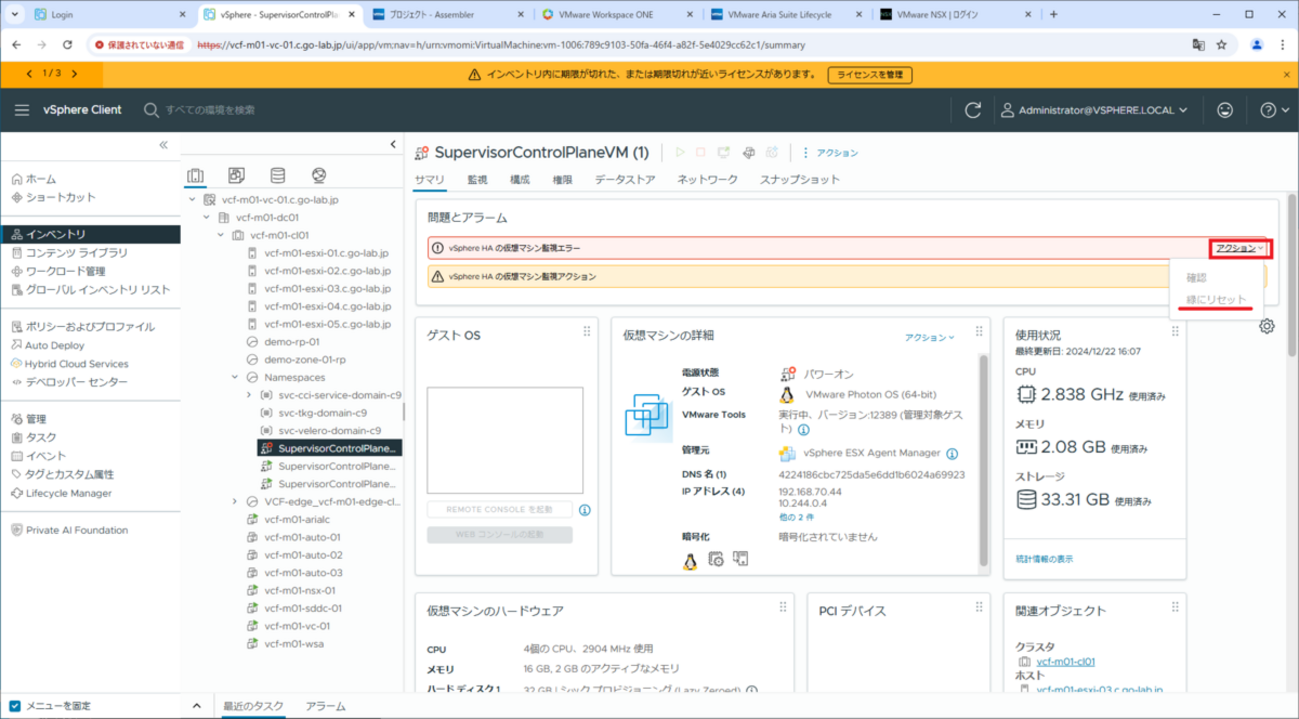Switch to Hosts and Clusters inventory view
1299x719 pixels.
pyautogui.click(x=195, y=176)
